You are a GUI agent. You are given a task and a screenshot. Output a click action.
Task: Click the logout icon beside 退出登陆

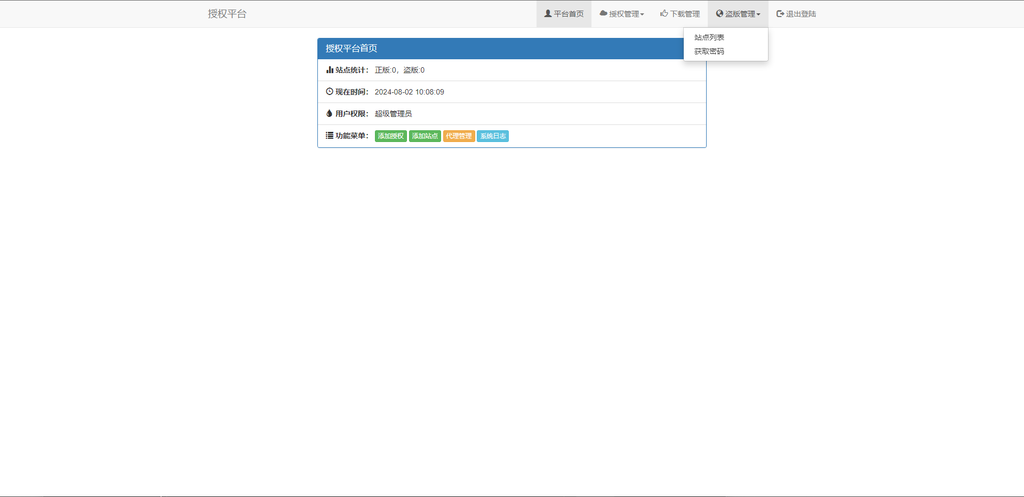(x=780, y=14)
